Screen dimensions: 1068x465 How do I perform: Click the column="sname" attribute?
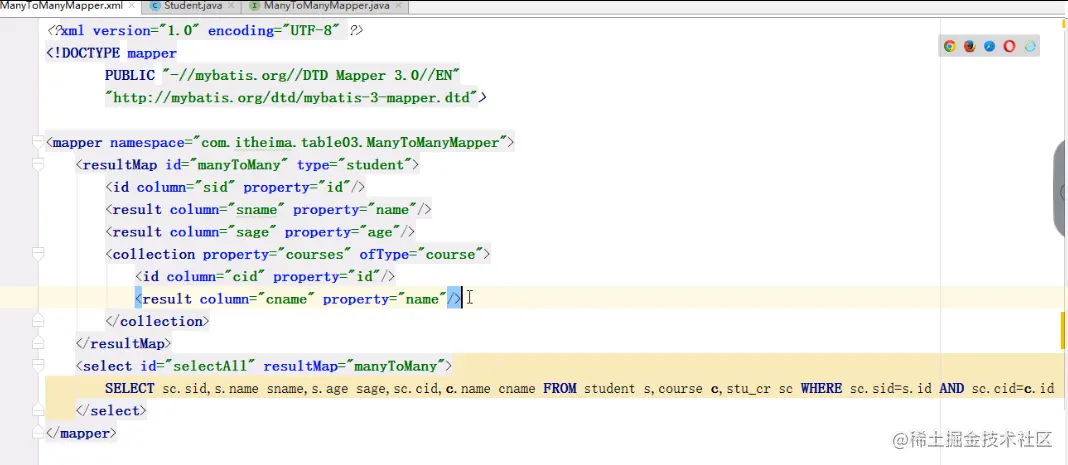[x=229, y=210]
